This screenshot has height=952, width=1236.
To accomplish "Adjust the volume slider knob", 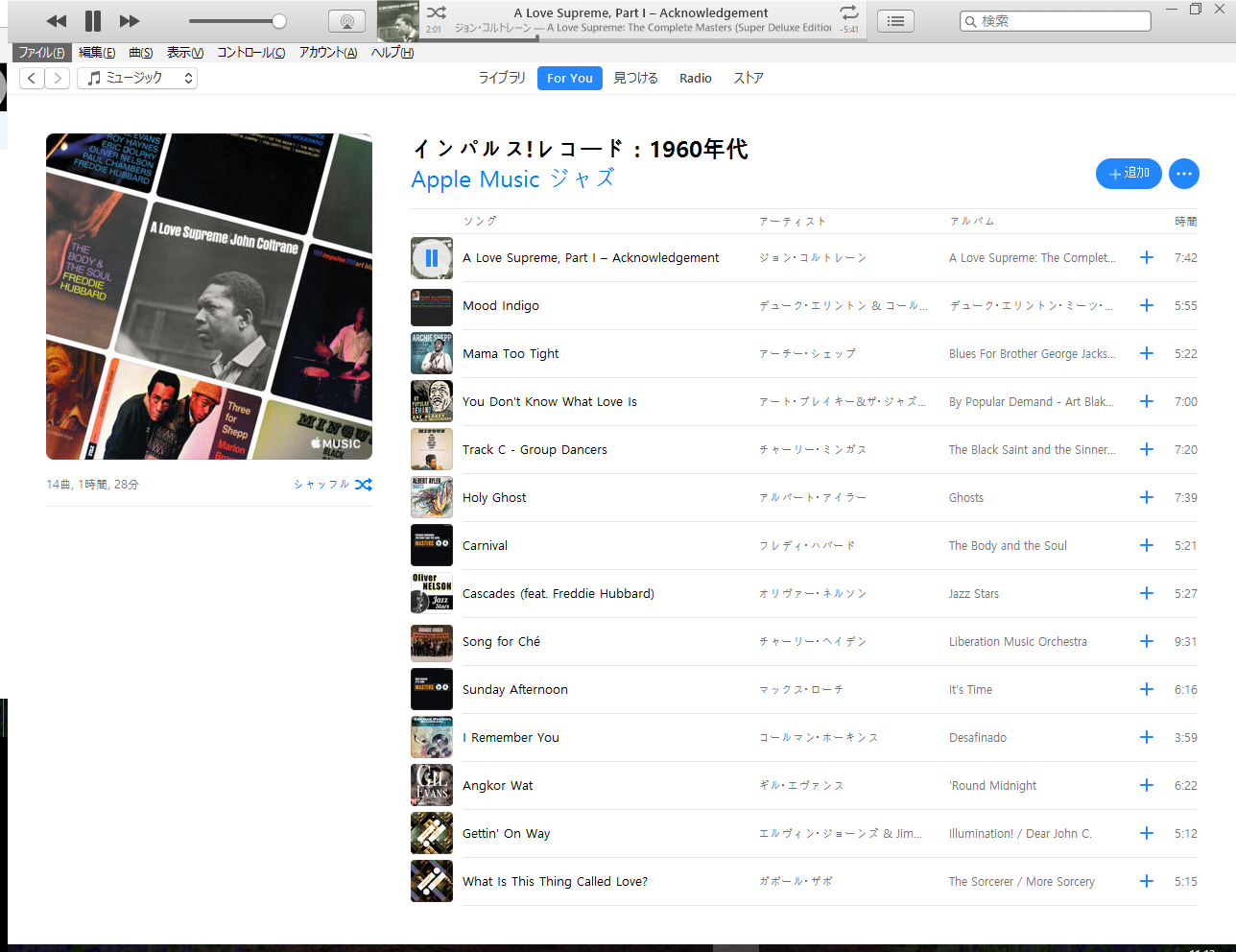I will (278, 21).
